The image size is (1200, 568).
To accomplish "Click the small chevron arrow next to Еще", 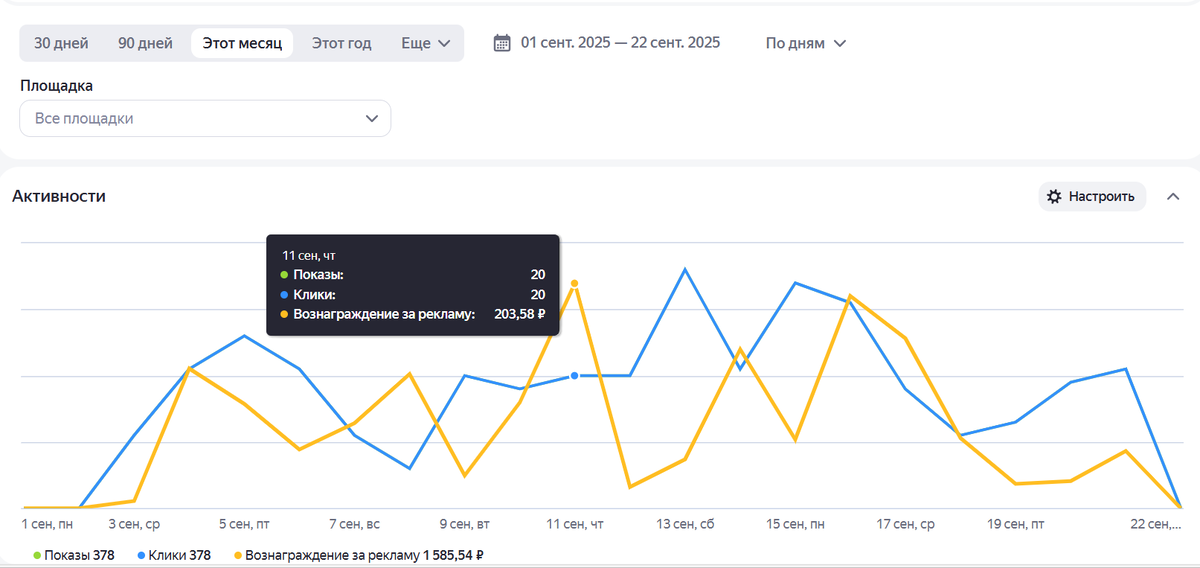I will tap(444, 43).
